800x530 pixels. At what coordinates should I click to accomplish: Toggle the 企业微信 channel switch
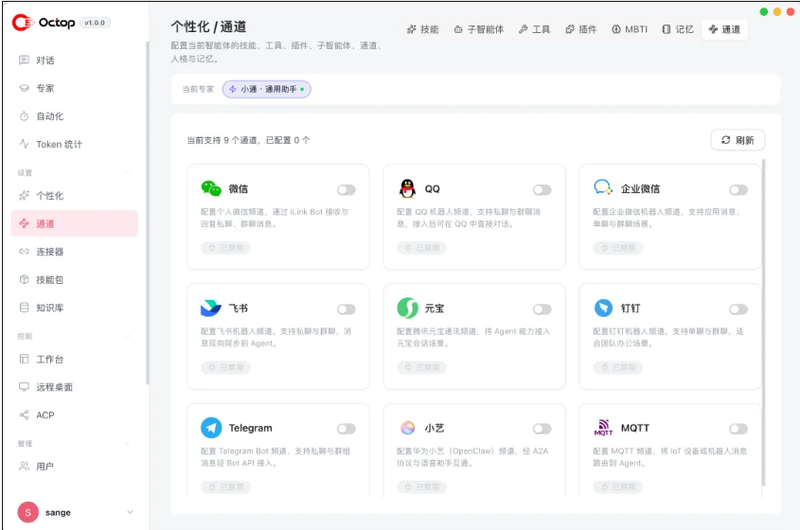pyautogui.click(x=738, y=190)
